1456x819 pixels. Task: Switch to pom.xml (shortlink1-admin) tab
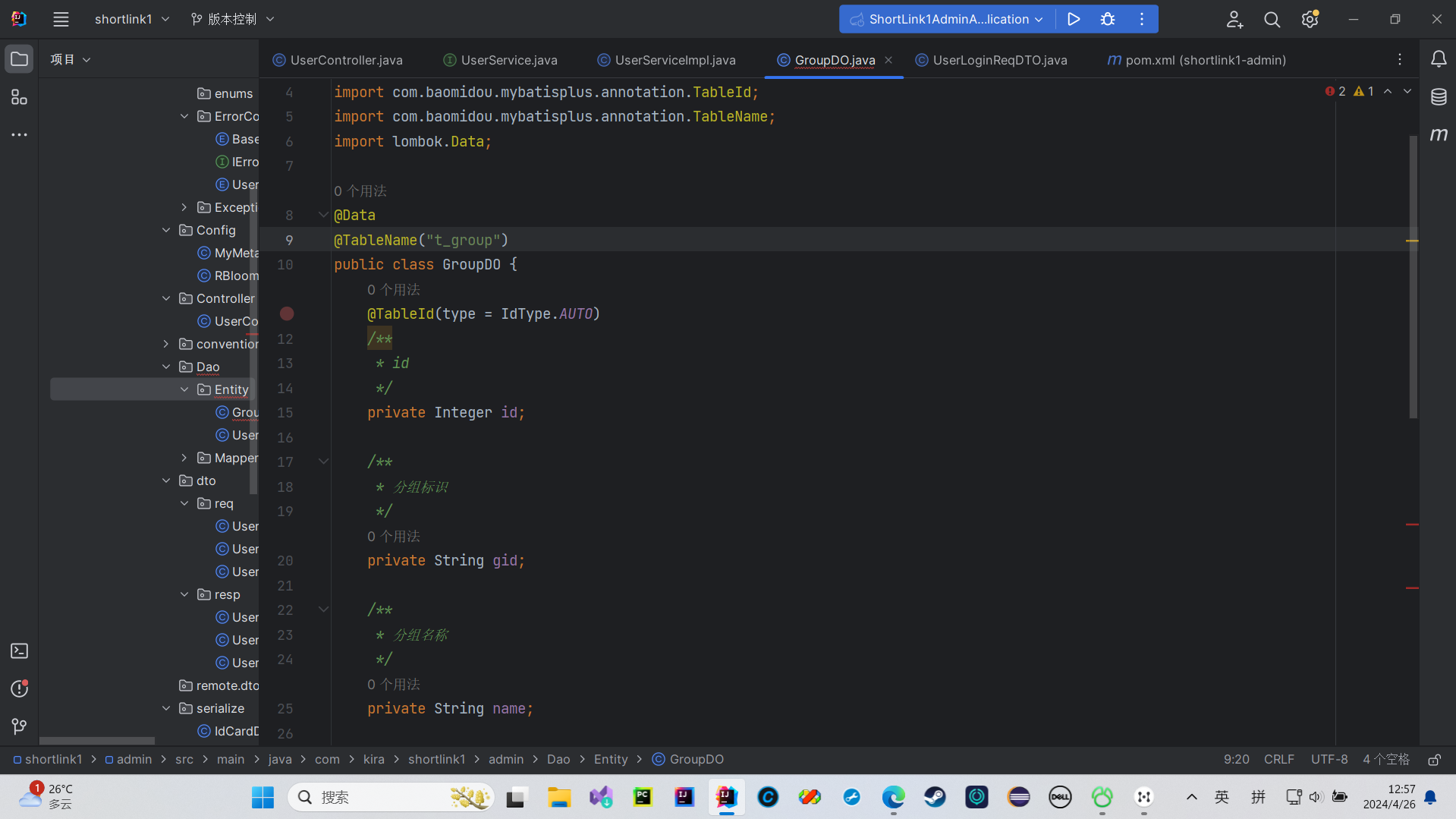pyautogui.click(x=1197, y=60)
